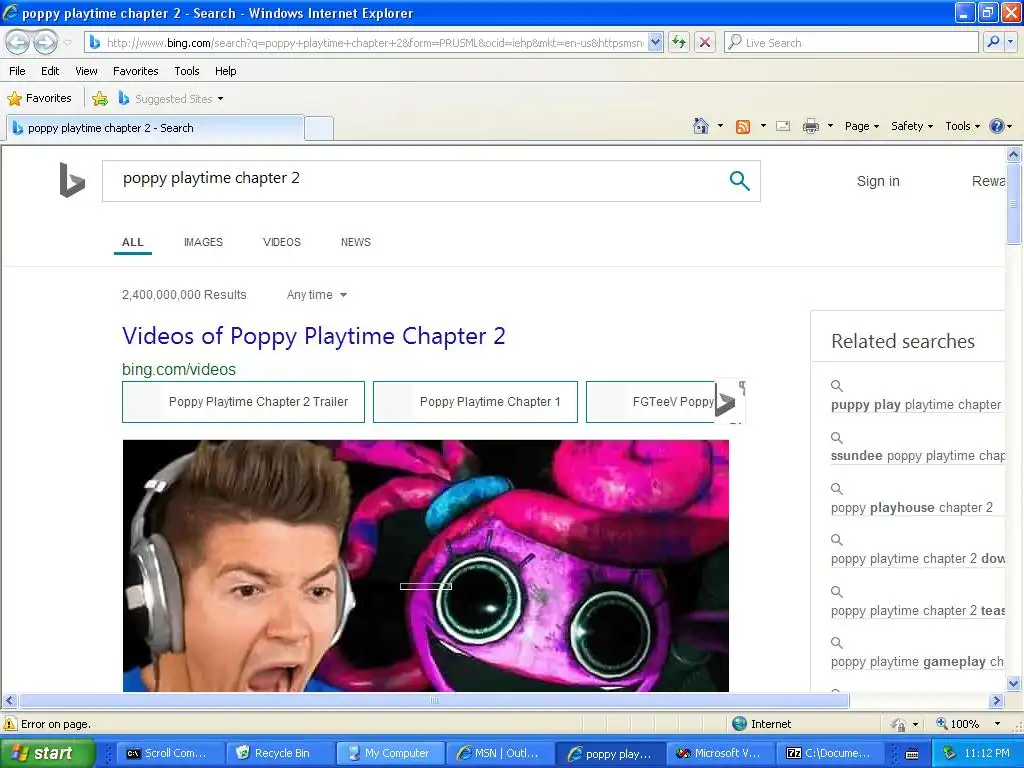
Task: Click related search poppy playhouse chapter 2
Action: pyautogui.click(x=912, y=507)
